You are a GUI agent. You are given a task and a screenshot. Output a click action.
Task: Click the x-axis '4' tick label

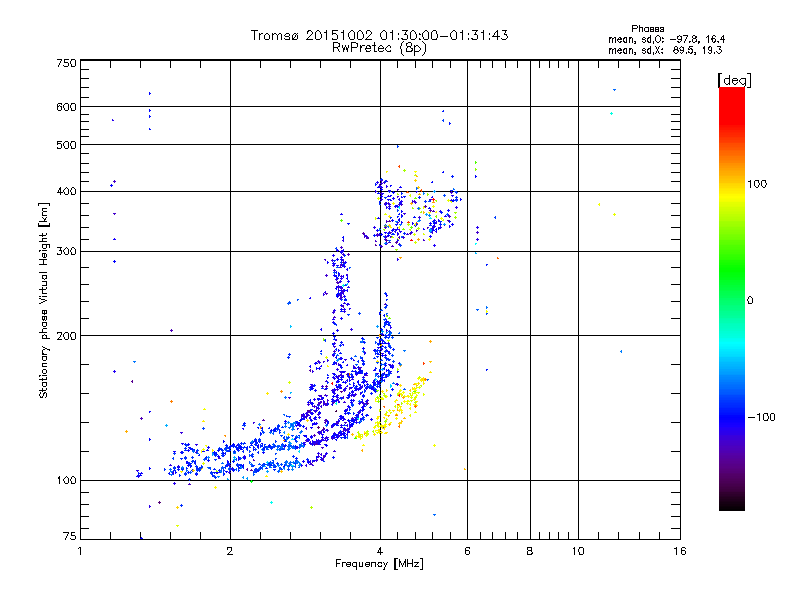[380, 551]
